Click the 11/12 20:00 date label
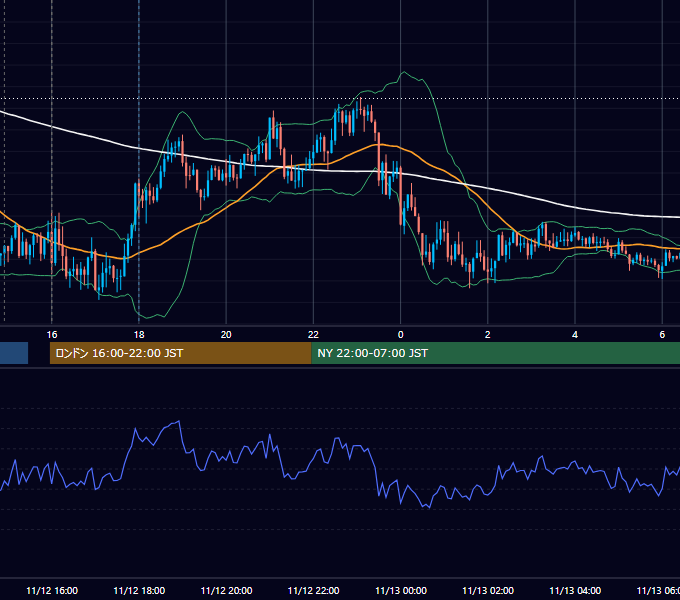Viewport: 680px width, 600px height. (x=226, y=590)
